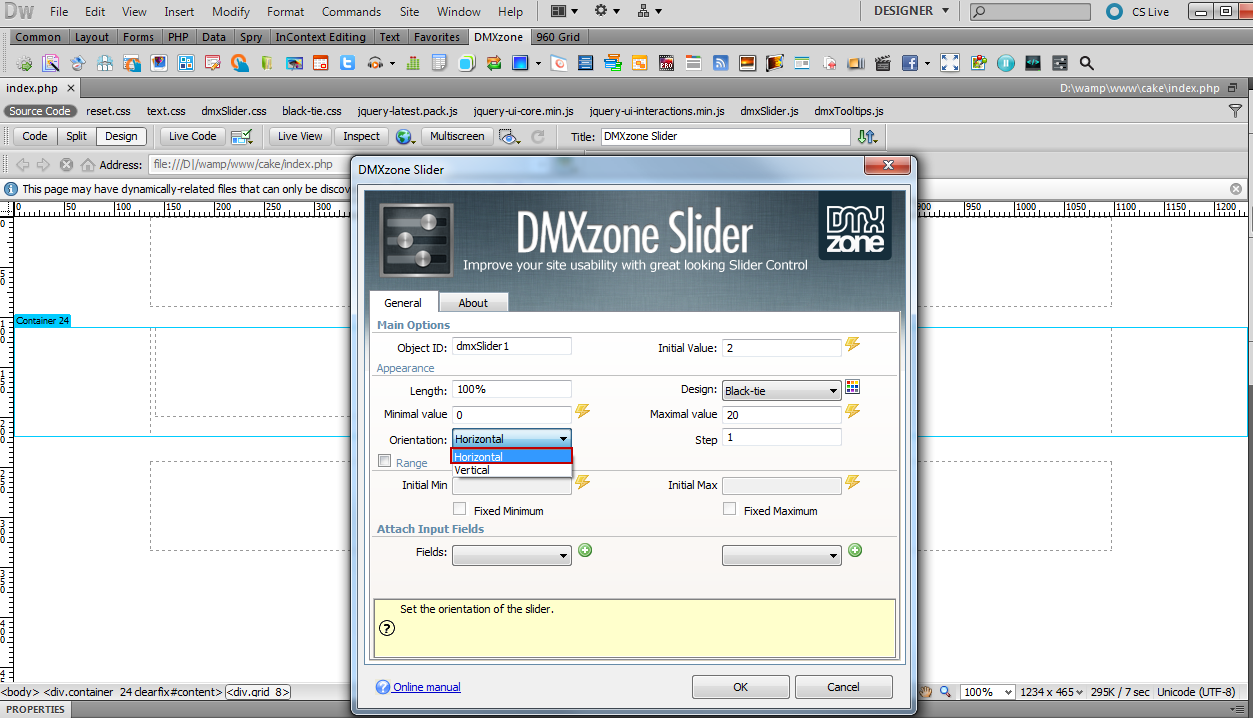Click Cancel in the DMXzone Slider dialog

pyautogui.click(x=843, y=687)
